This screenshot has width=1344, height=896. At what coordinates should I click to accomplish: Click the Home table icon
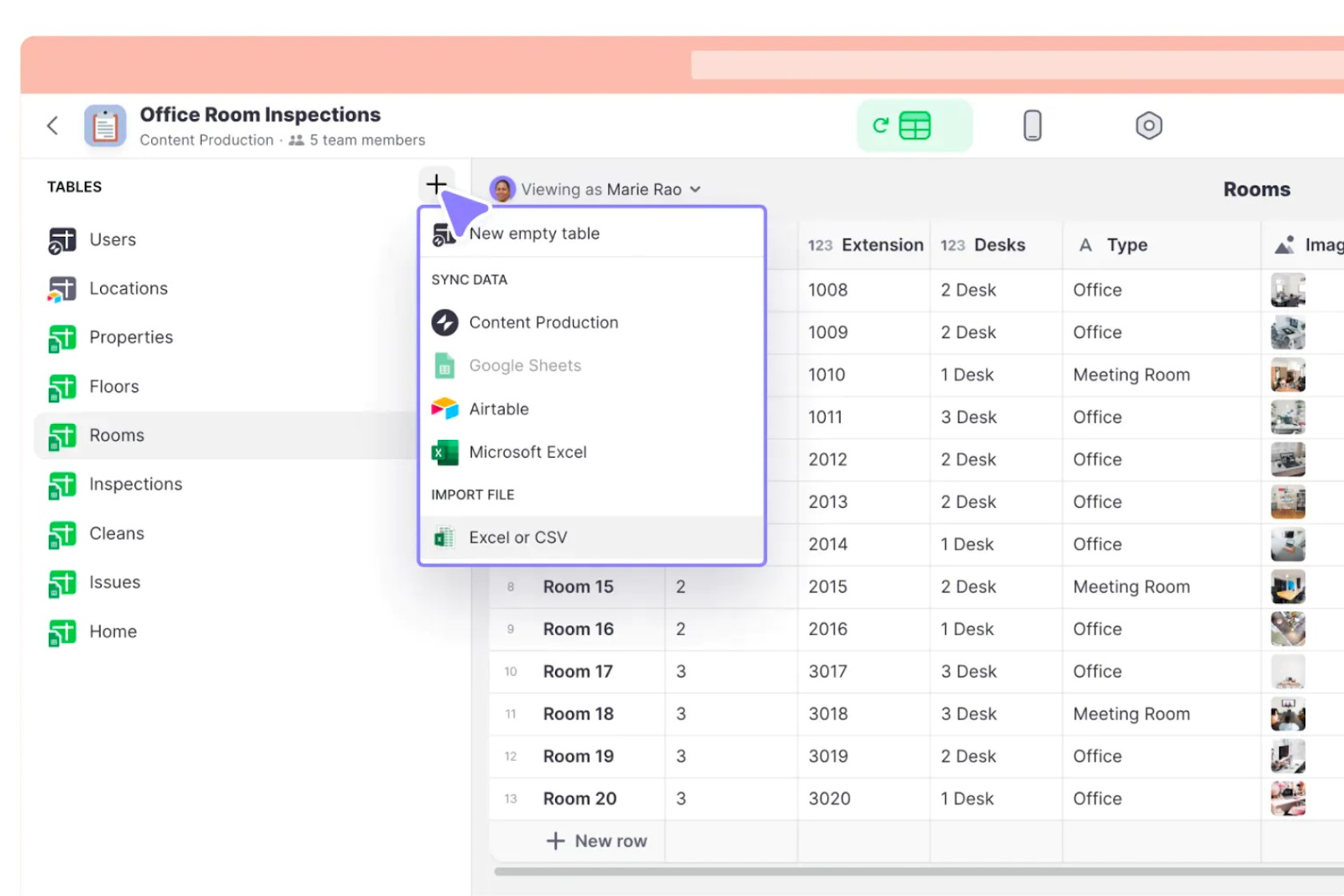click(x=62, y=632)
